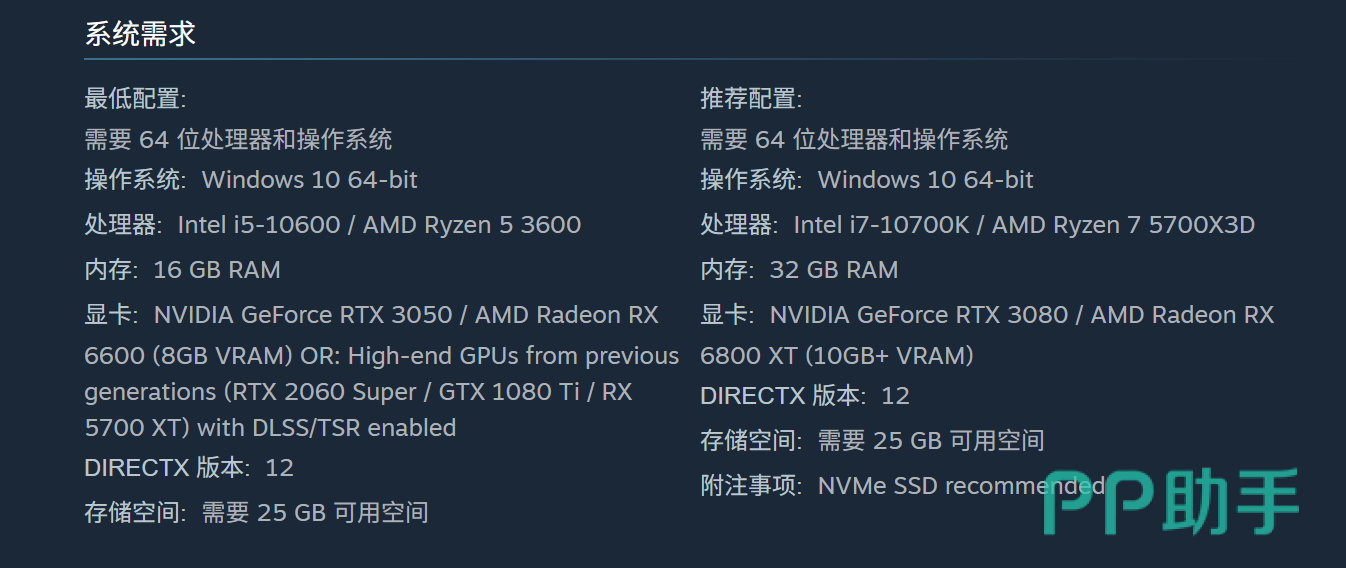The image size is (1346, 568).
Task: Click recommended DIRECTX 版本 12 line
Action: pos(805,396)
